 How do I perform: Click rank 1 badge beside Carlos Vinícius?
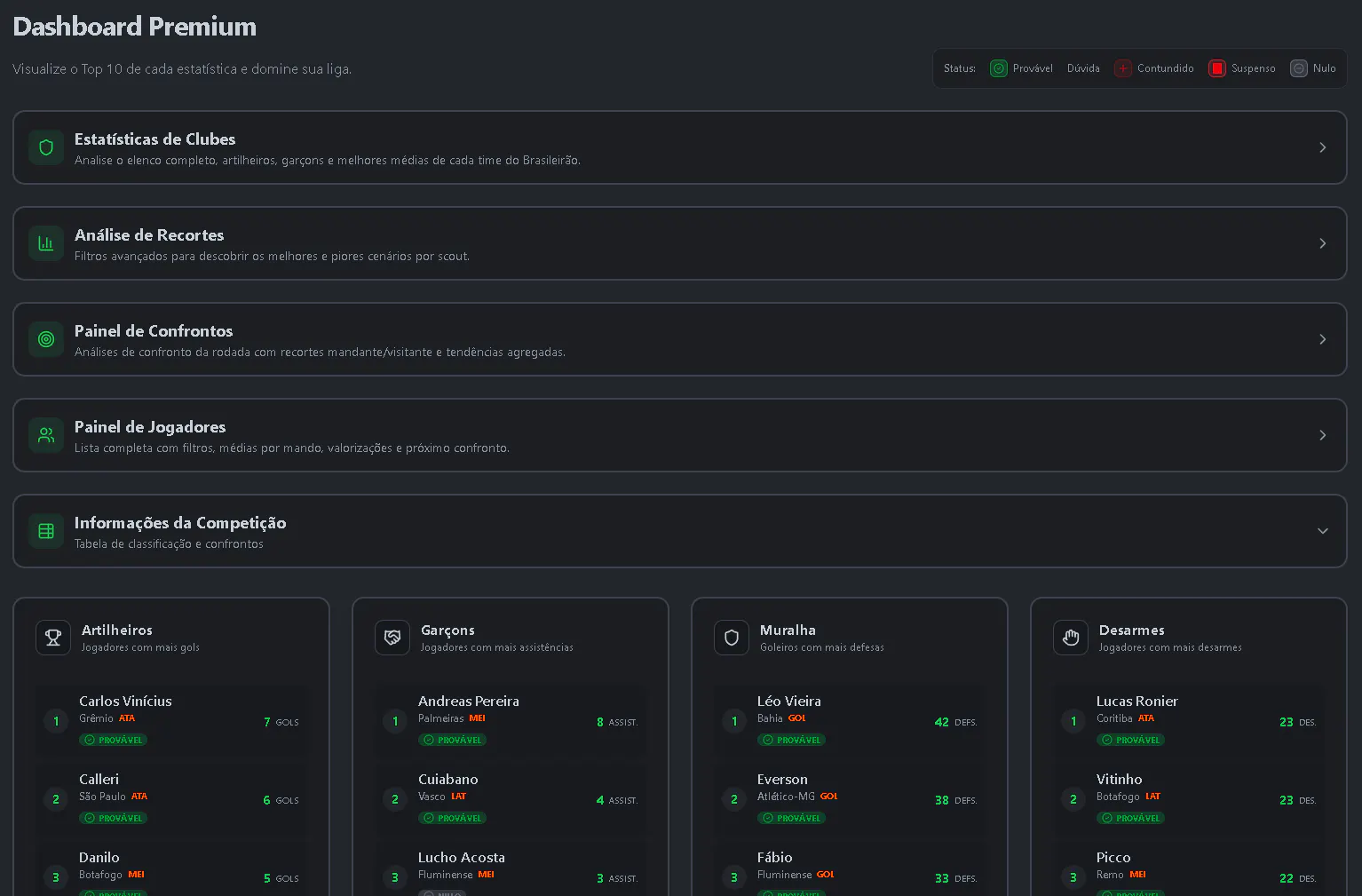click(56, 721)
